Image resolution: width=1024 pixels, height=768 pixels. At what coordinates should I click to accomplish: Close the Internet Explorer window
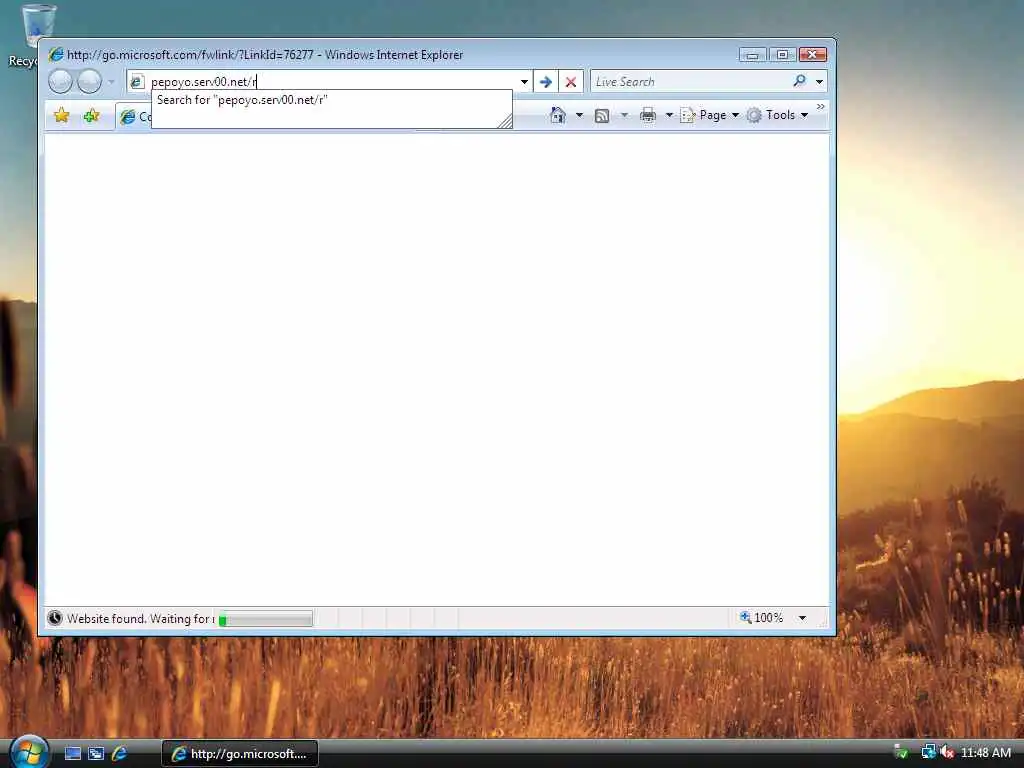(812, 55)
